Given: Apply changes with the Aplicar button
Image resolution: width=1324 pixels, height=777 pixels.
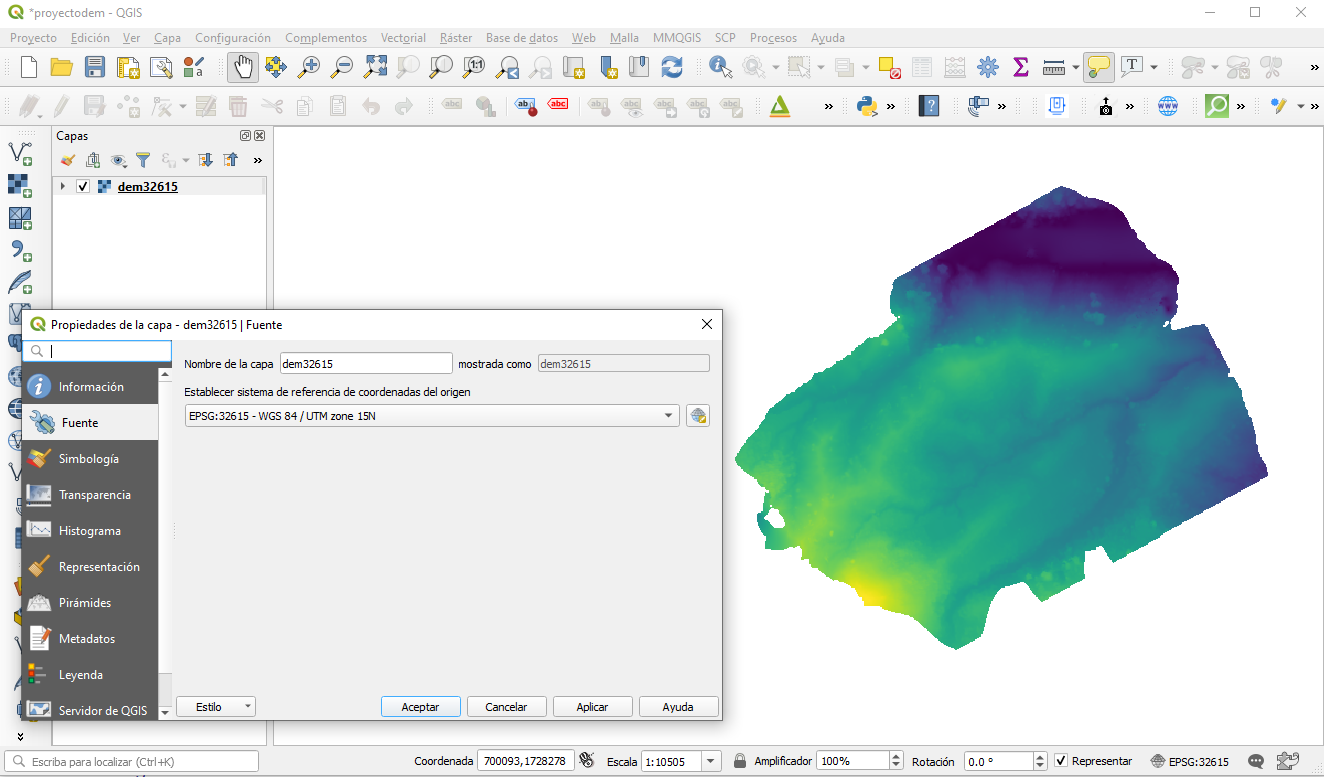Looking at the screenshot, I should (x=592, y=706).
